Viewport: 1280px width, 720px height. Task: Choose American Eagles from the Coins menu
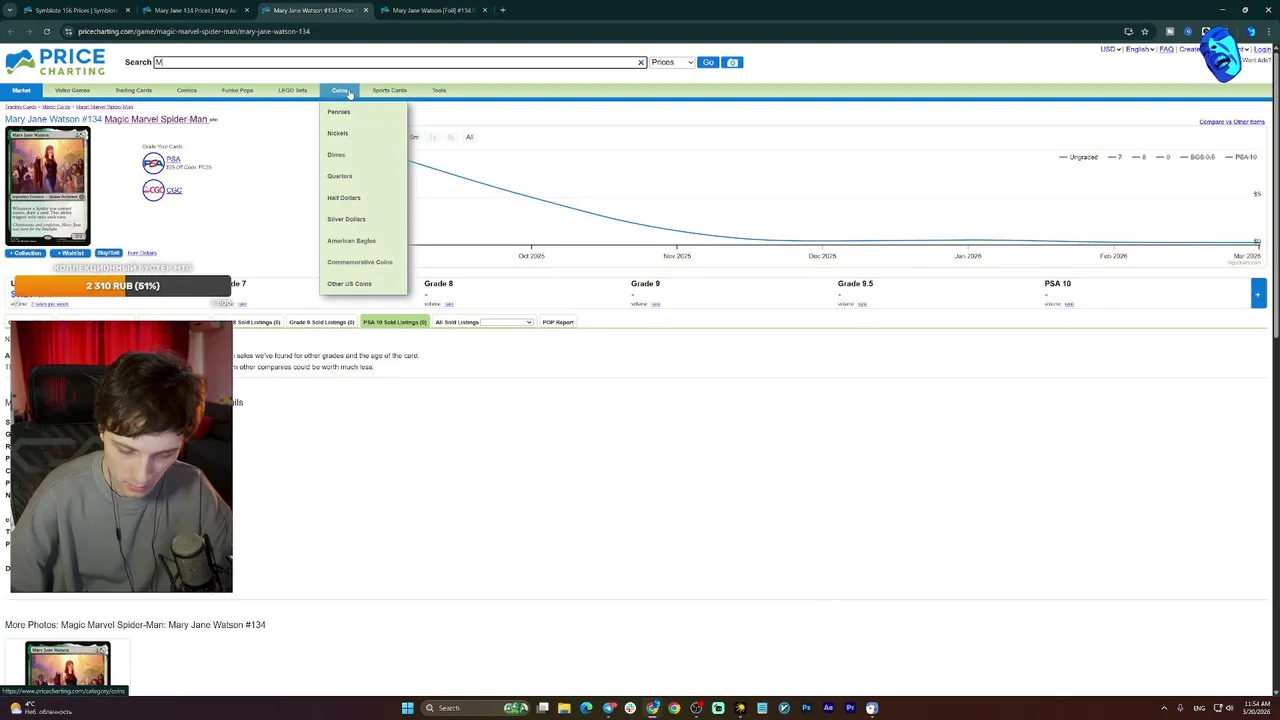pyautogui.click(x=352, y=241)
